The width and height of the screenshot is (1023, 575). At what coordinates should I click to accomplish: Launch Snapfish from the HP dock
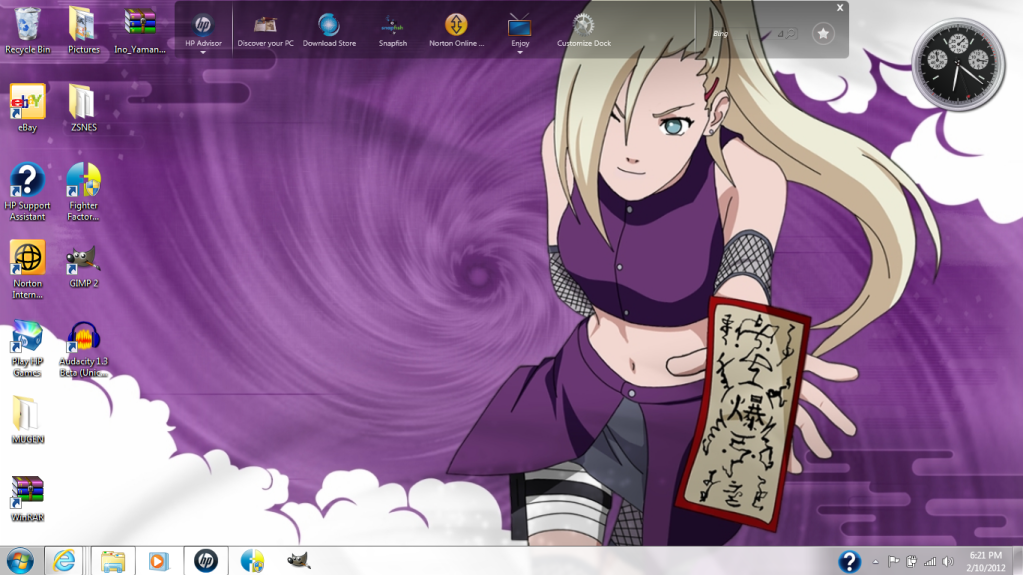coord(393,30)
